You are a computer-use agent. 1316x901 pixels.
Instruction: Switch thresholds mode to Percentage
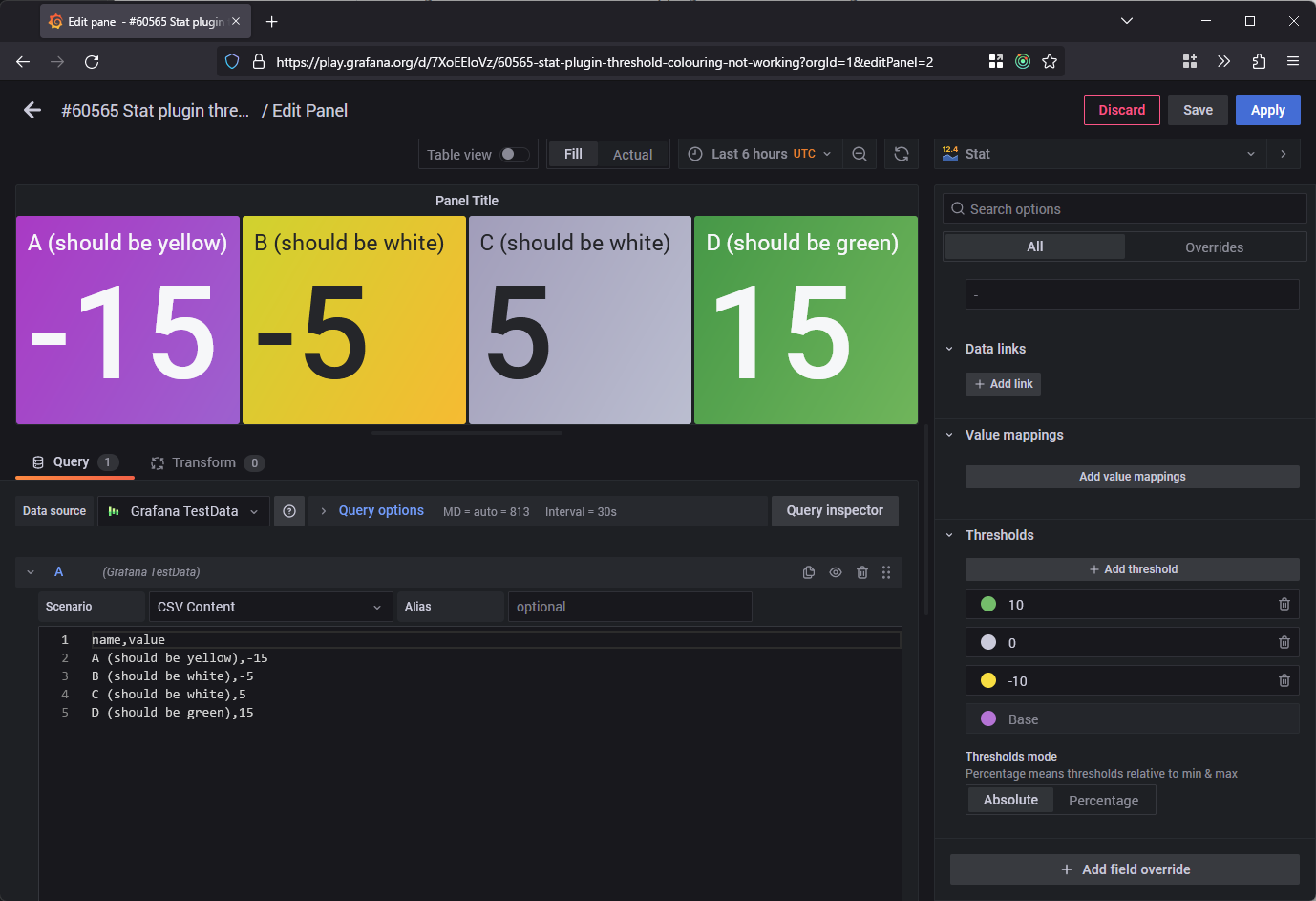[x=1104, y=800]
